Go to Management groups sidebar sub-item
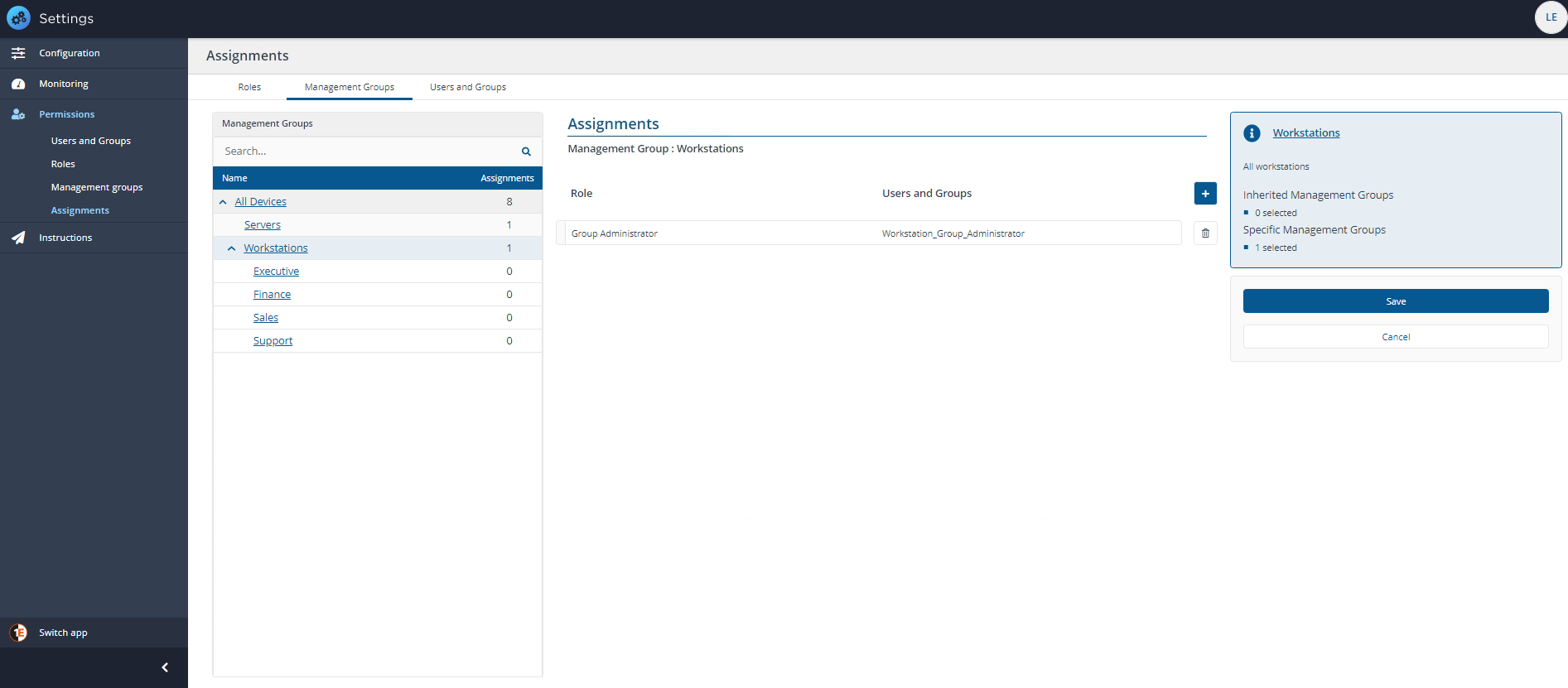The image size is (1568, 688). (97, 187)
